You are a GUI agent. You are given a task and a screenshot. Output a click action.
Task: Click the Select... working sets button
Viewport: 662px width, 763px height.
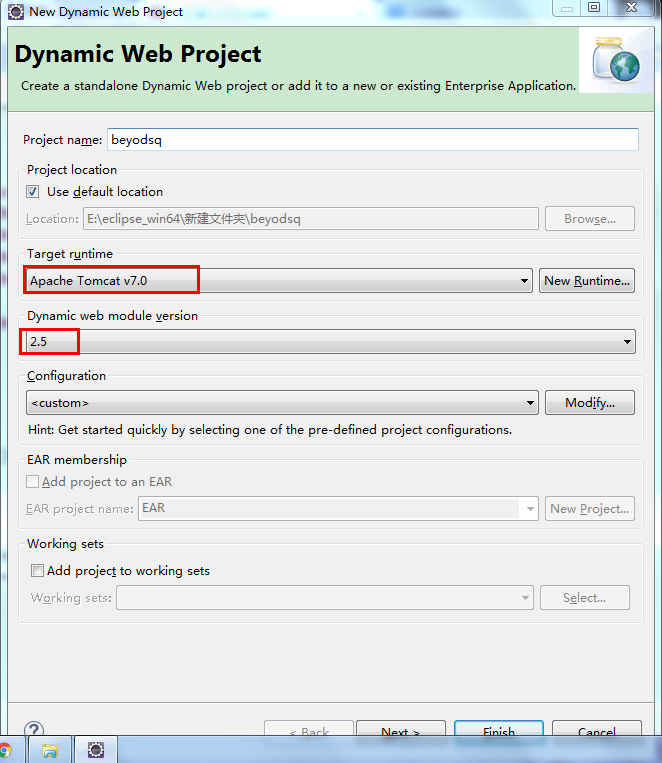click(x=585, y=598)
